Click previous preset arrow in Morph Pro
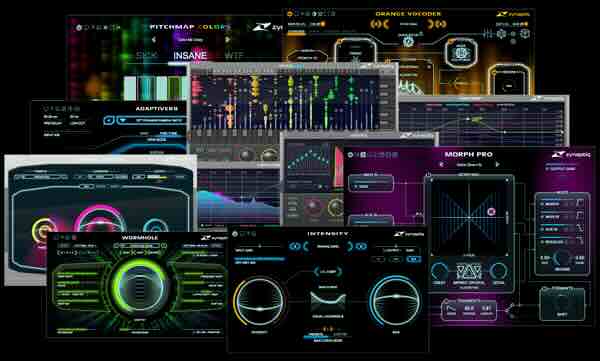Screen dimensions: 600x361 (x=442, y=165)
